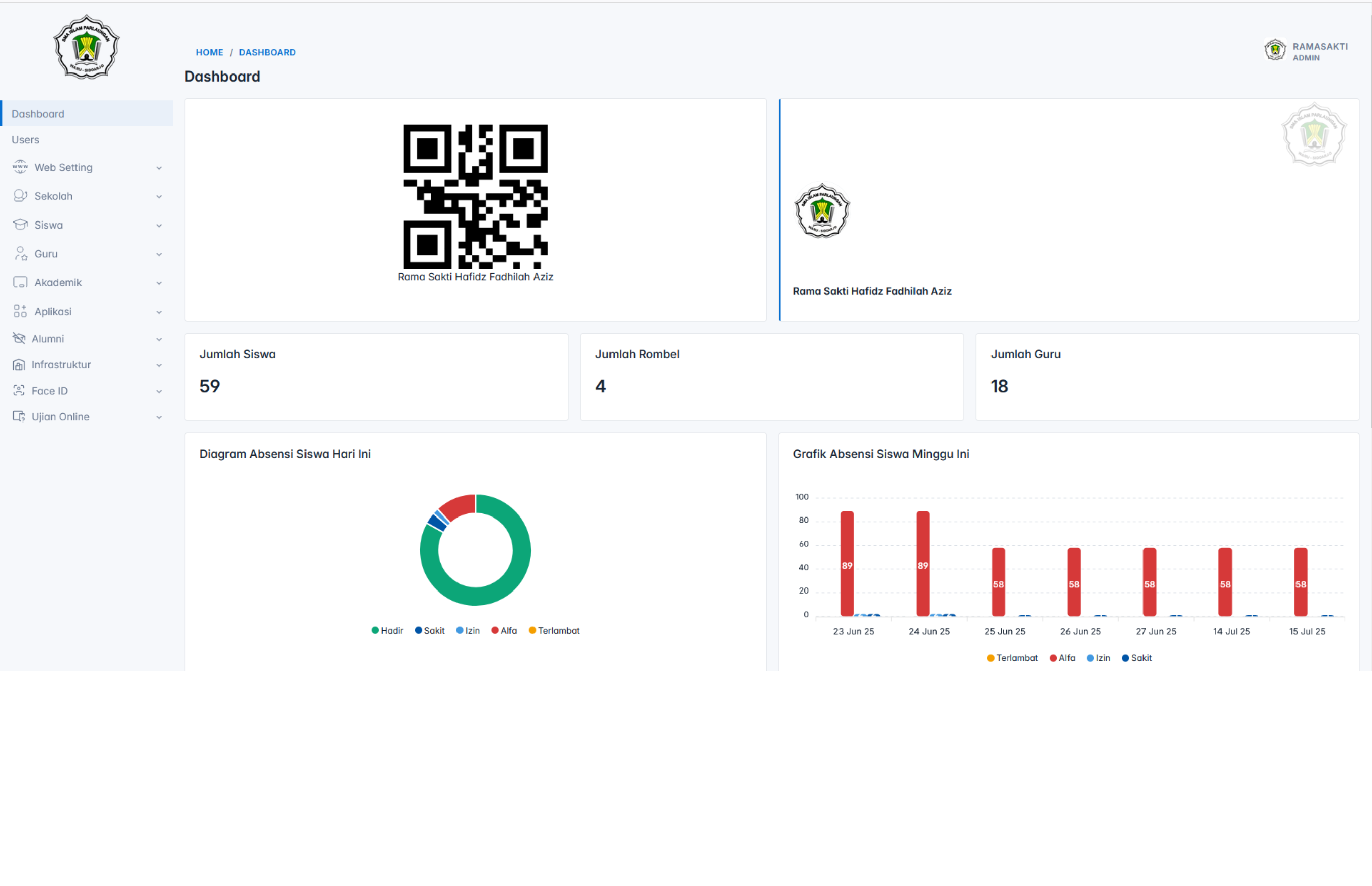
Task: Click bold name in profile card
Action: (x=872, y=291)
